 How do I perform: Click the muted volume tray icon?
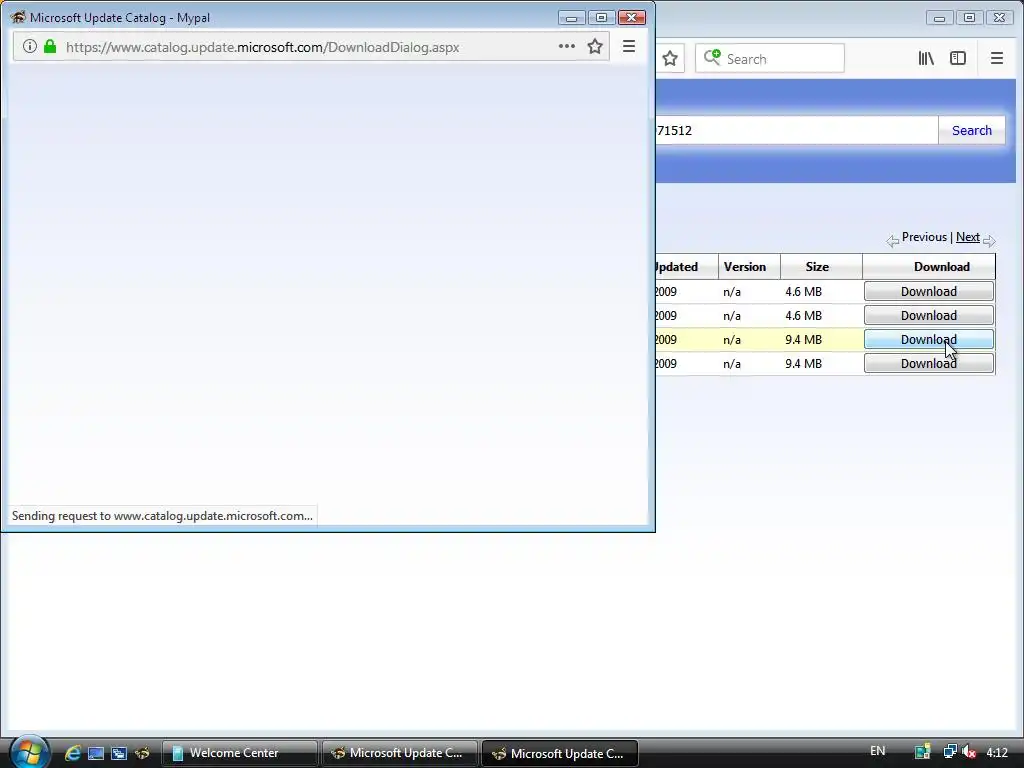point(969,752)
